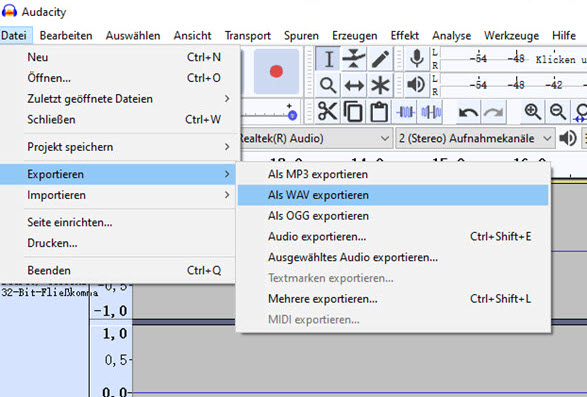Click the Zoom Out magnifier icon

point(558,112)
